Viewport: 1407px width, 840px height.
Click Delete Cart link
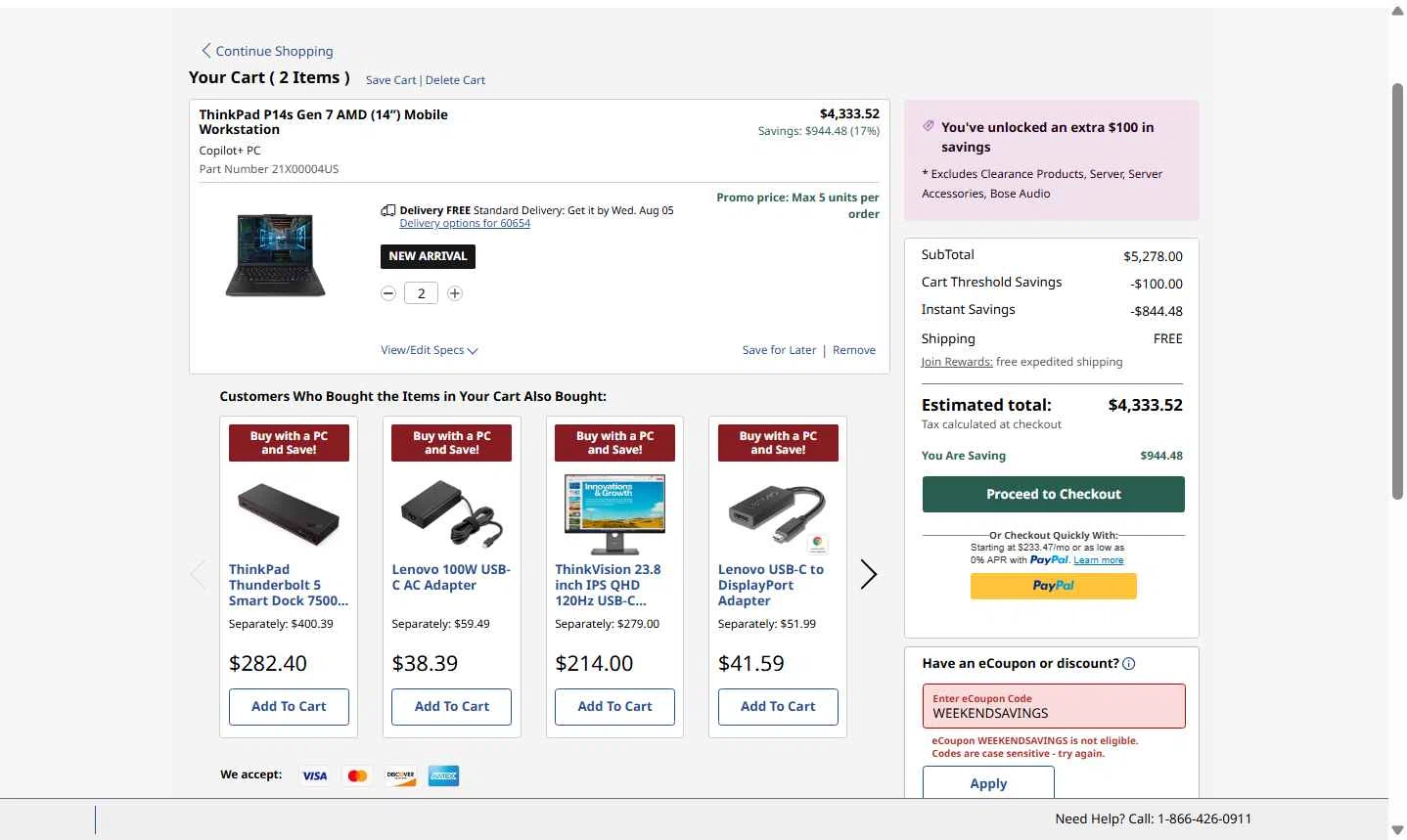[x=455, y=80]
